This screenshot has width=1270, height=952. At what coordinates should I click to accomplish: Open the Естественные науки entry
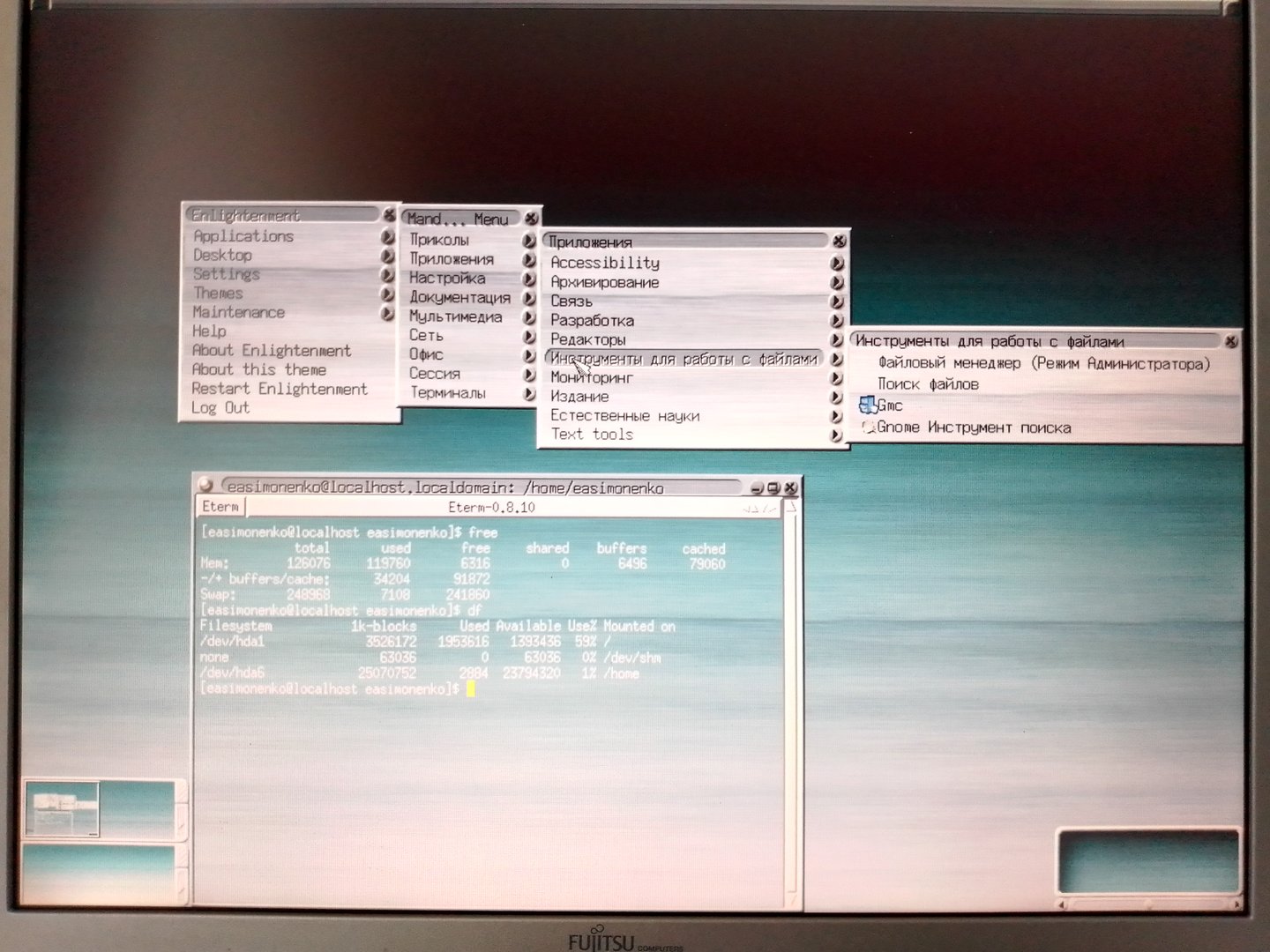624,416
